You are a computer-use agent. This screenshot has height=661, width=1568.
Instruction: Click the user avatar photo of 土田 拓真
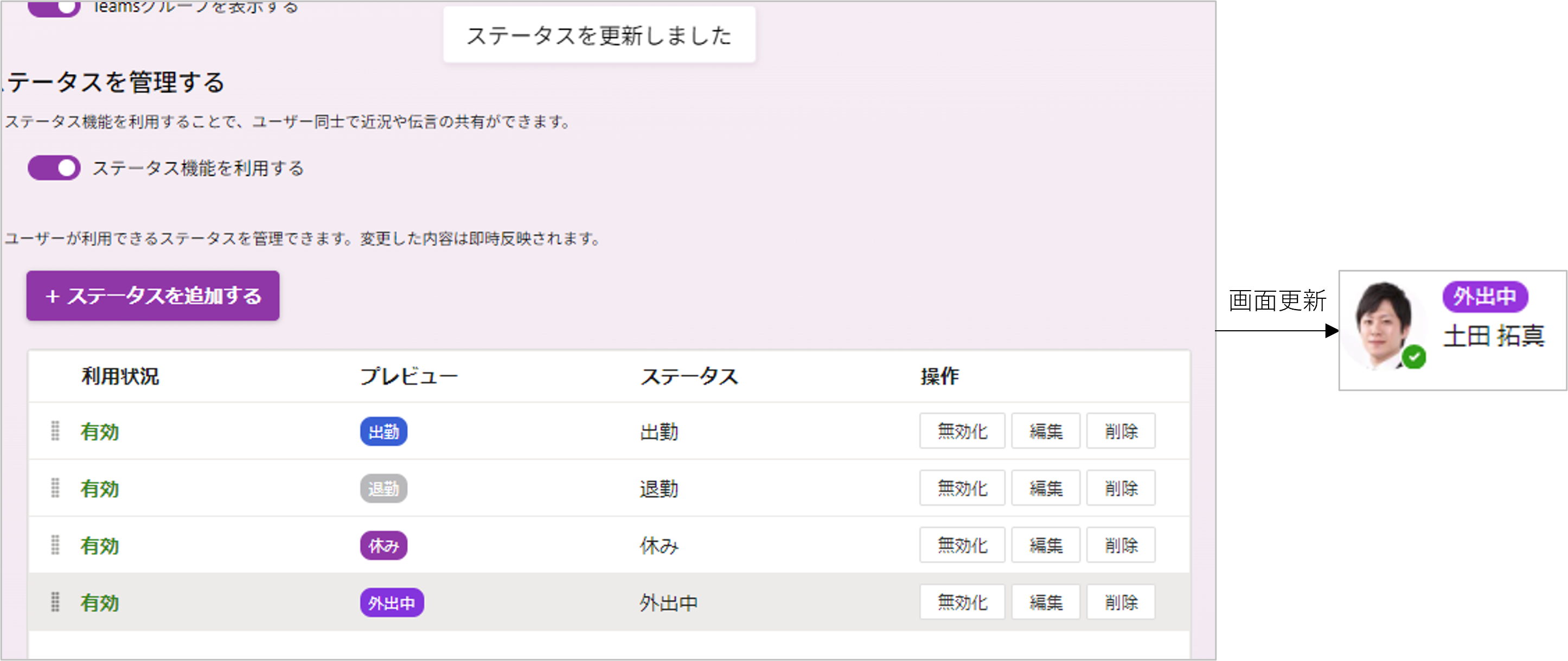pos(1384,326)
